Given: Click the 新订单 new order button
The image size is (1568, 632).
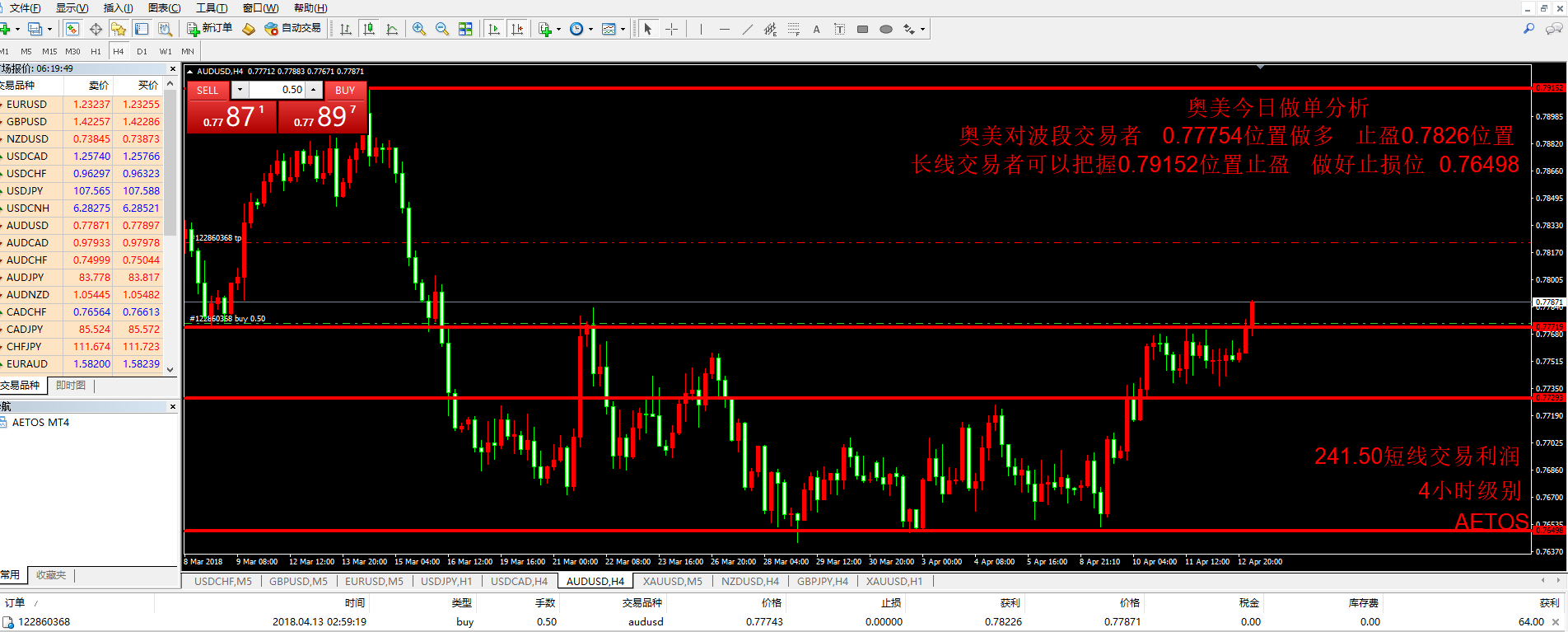Looking at the screenshot, I should (x=210, y=29).
